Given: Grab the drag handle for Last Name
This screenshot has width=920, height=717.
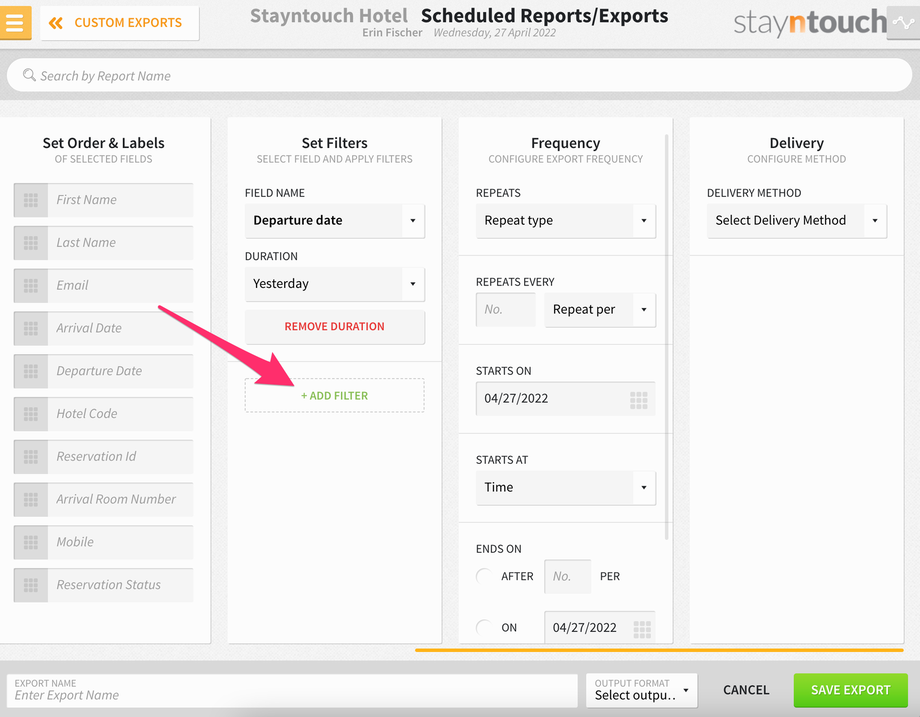Looking at the screenshot, I should click(x=31, y=243).
